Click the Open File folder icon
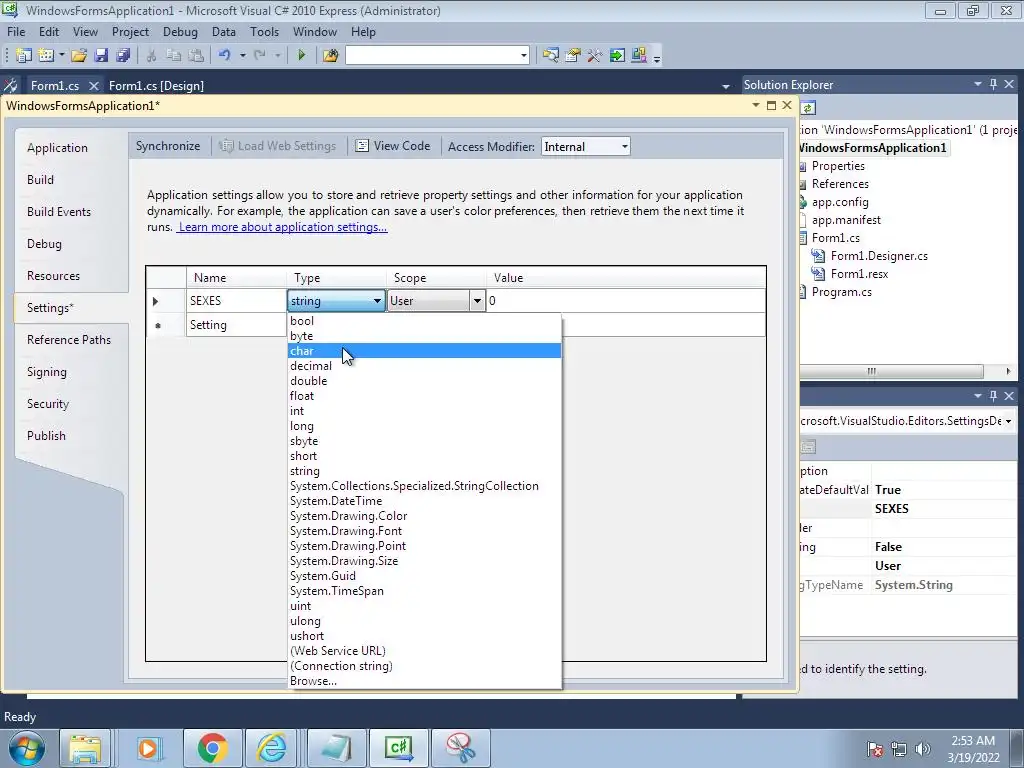 click(x=79, y=56)
